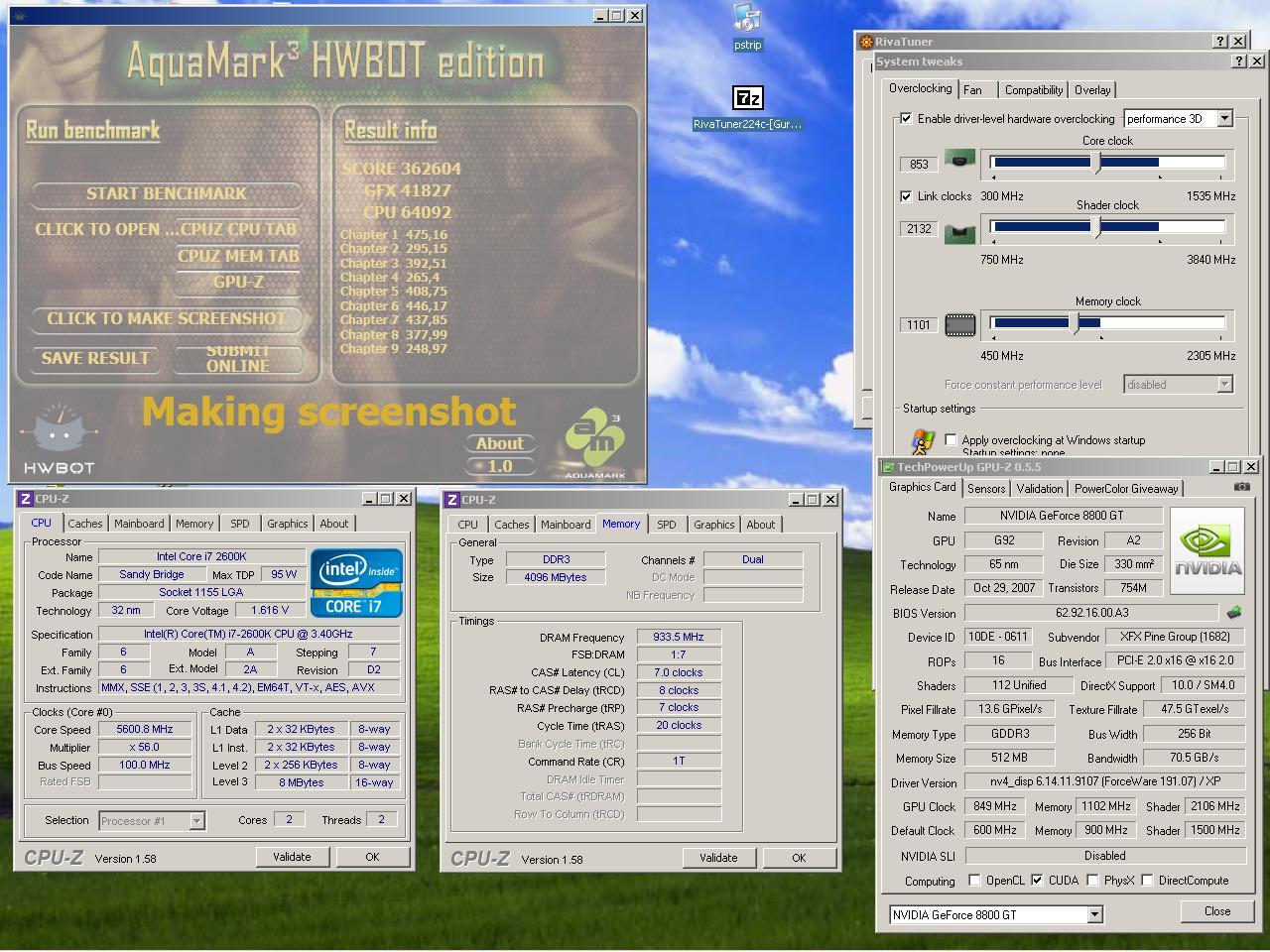Click the Shader clock slider handle
This screenshot has height=952, width=1270.
[1096, 227]
